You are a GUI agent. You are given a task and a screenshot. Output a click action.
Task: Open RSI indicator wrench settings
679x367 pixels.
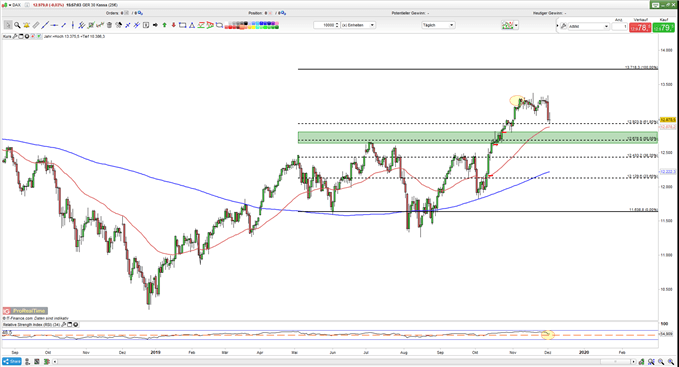point(64,324)
